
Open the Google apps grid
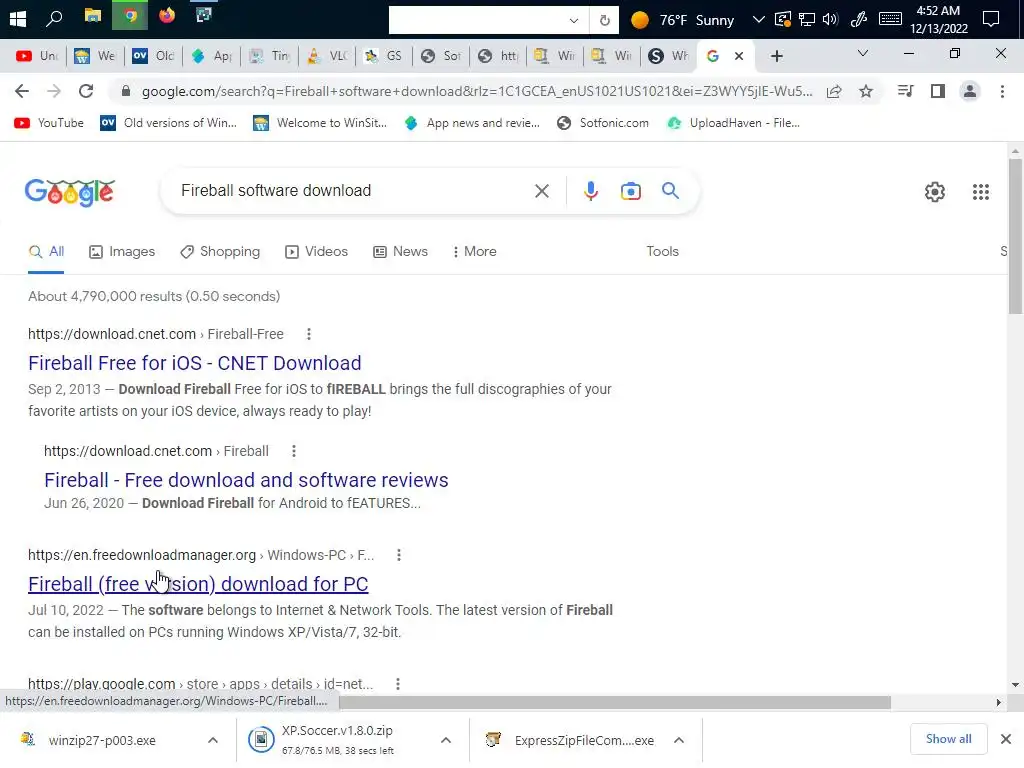(980, 192)
